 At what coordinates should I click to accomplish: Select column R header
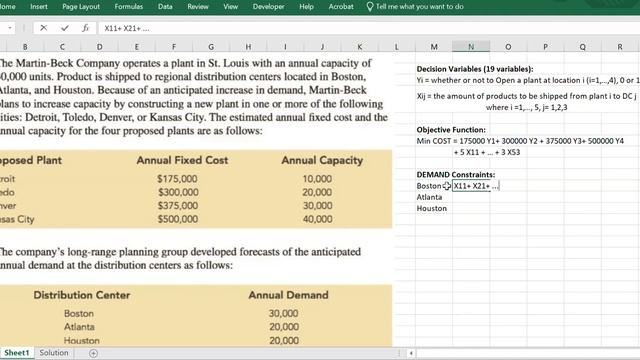pos(620,47)
